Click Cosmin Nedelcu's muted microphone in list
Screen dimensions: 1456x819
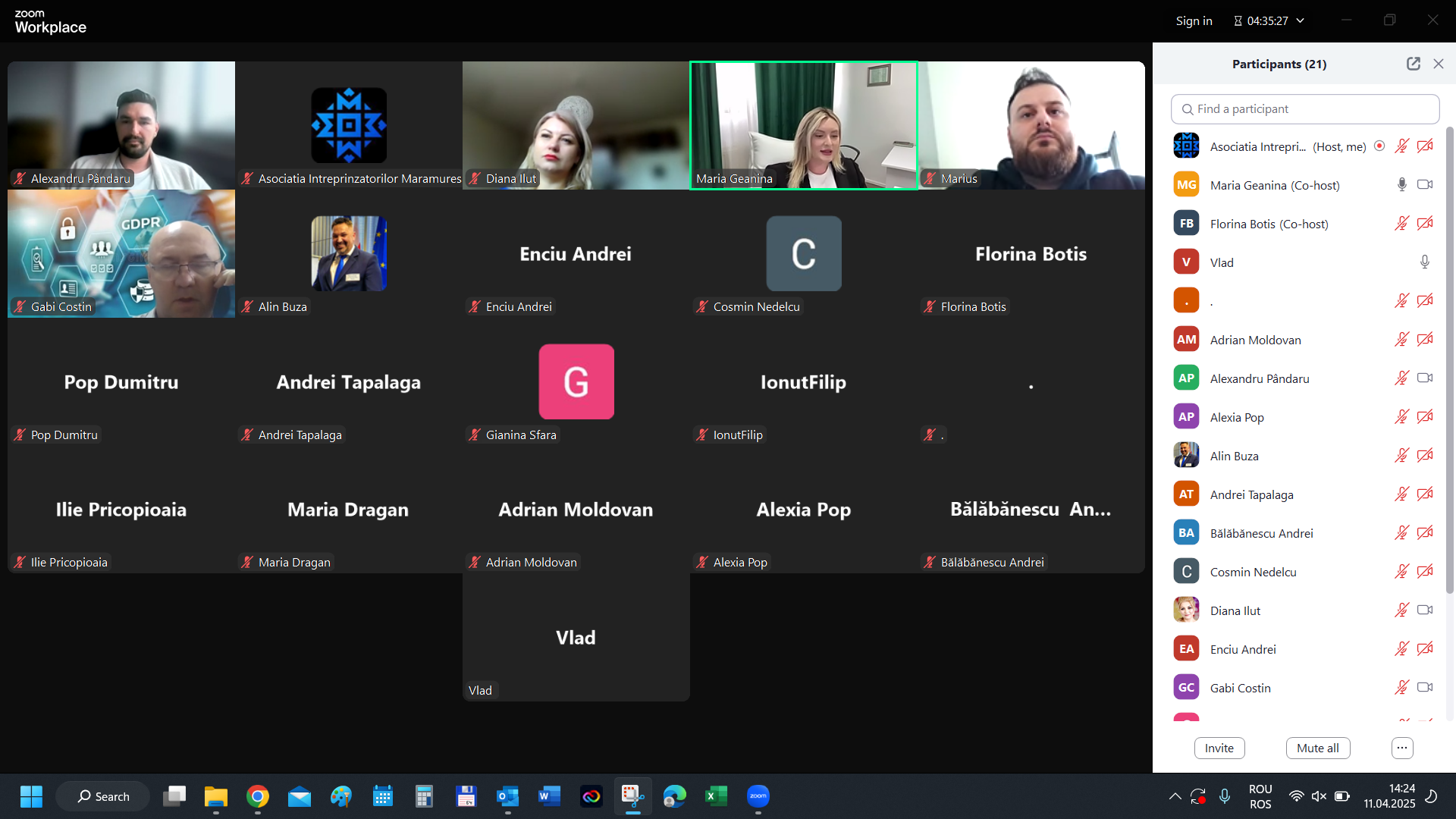click(x=1402, y=571)
